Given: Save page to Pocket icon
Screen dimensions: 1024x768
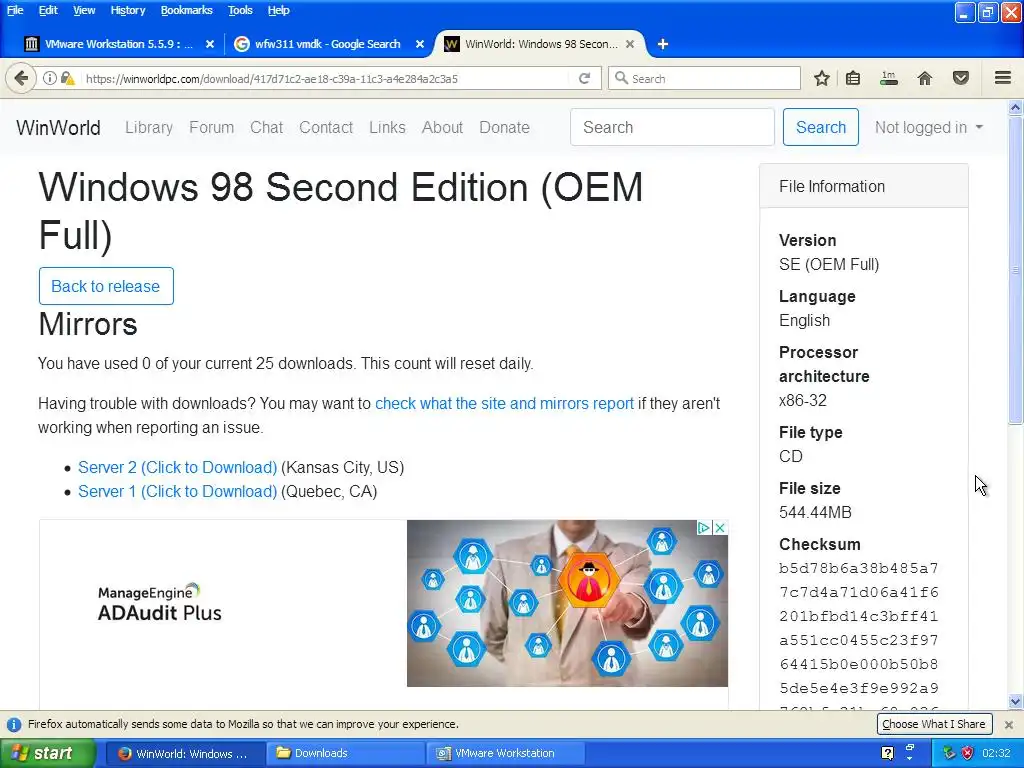Looking at the screenshot, I should (x=961, y=78).
